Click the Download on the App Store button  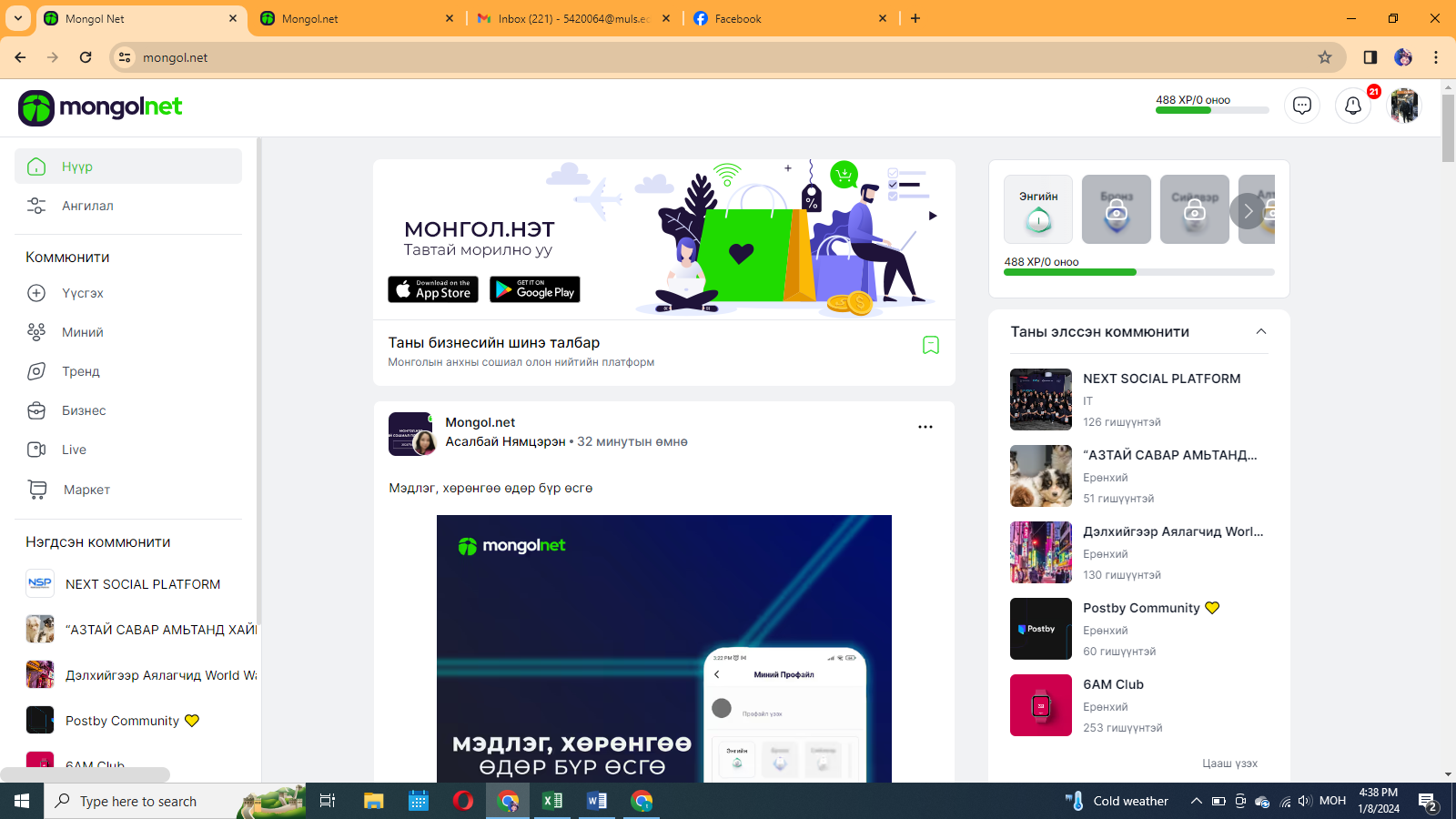[x=433, y=289]
